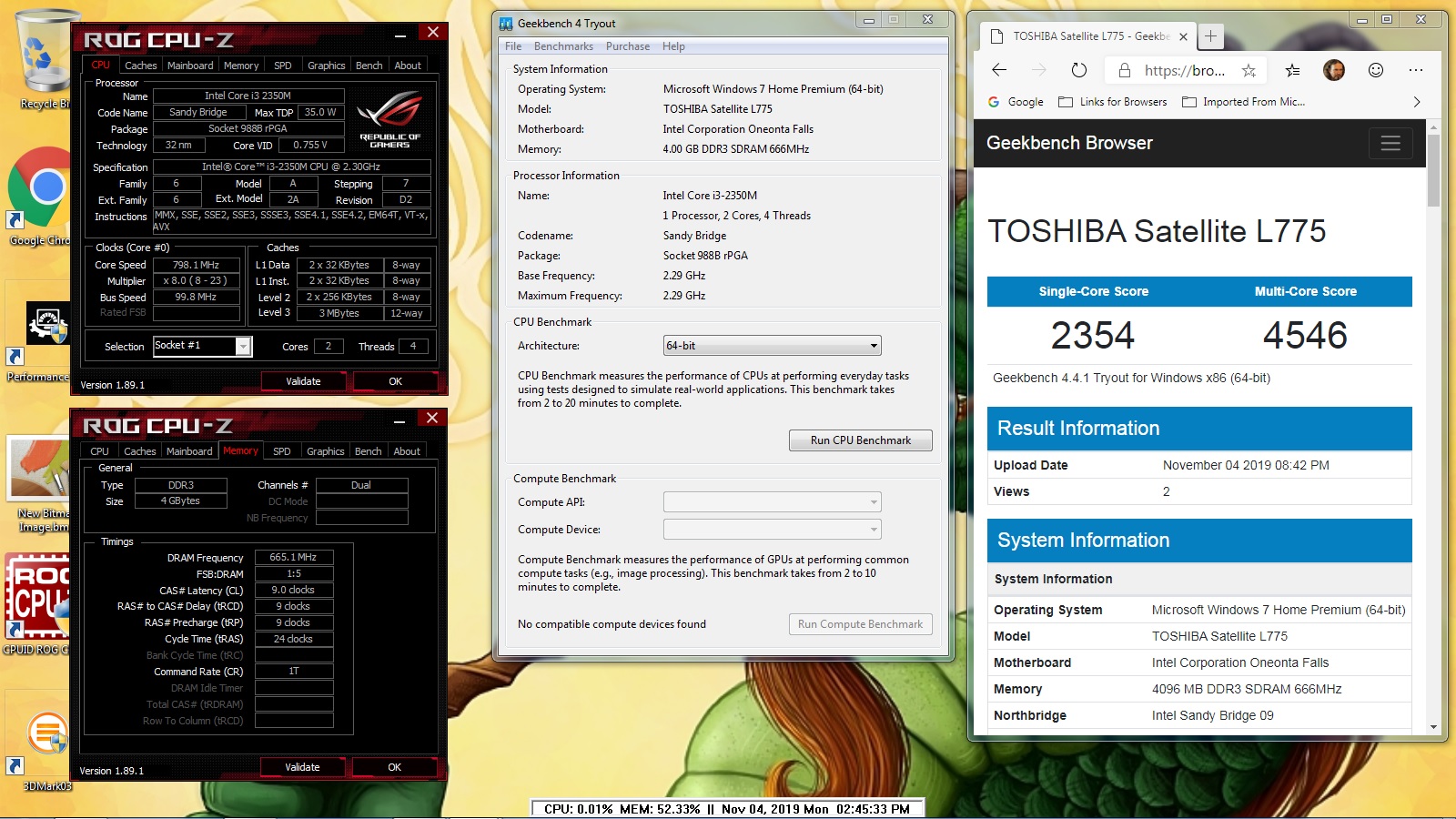Show more favorites bar items chevron
Image resolution: width=1456 pixels, height=819 pixels.
click(x=1416, y=102)
